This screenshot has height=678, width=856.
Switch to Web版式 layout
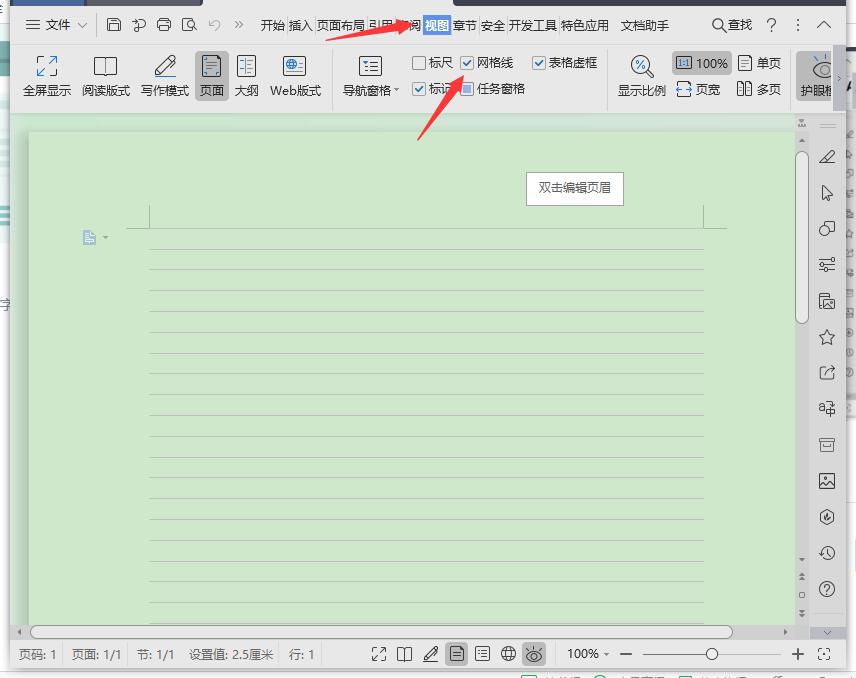click(295, 76)
